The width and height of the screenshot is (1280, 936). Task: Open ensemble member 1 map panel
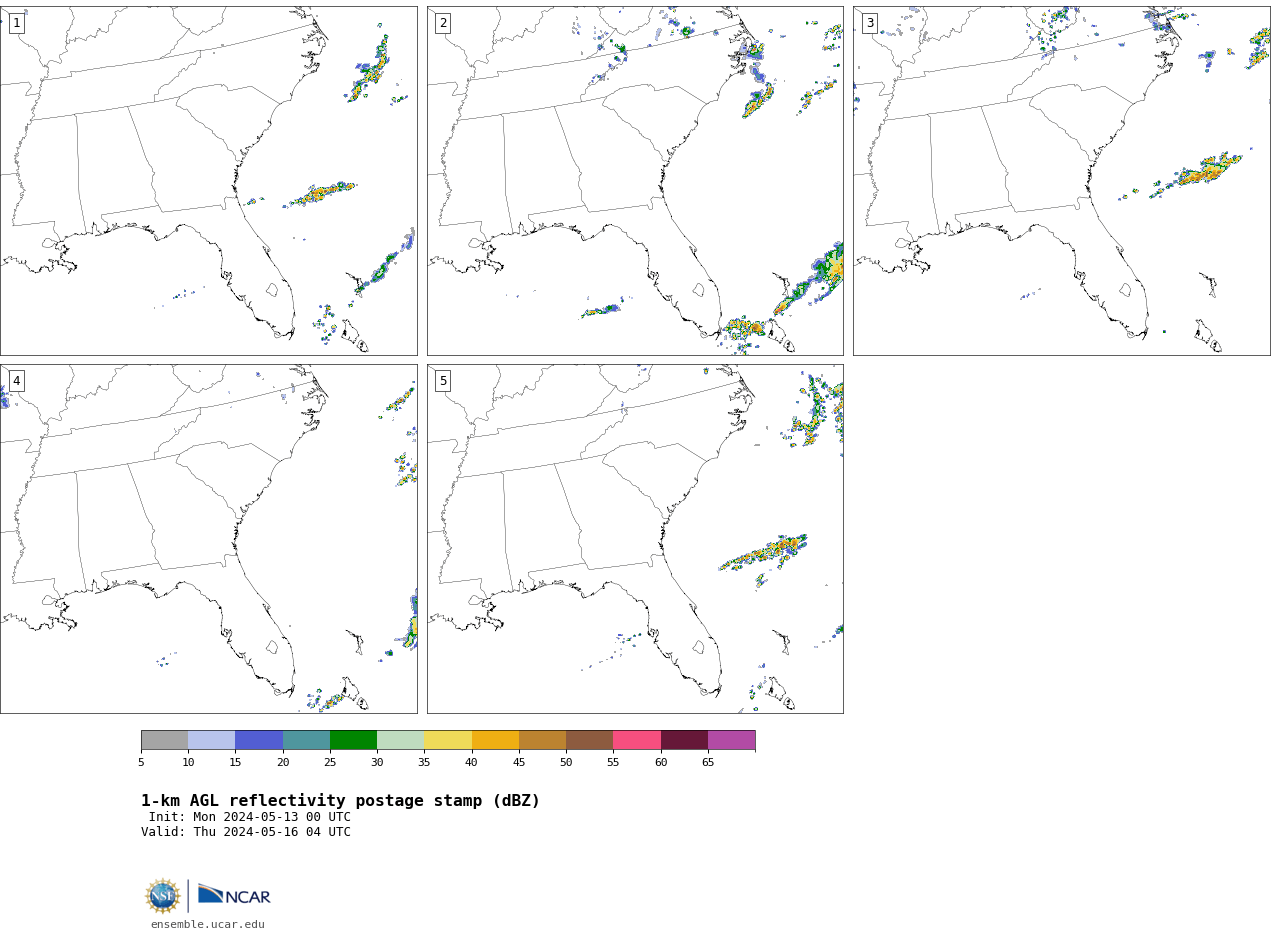click(x=208, y=181)
